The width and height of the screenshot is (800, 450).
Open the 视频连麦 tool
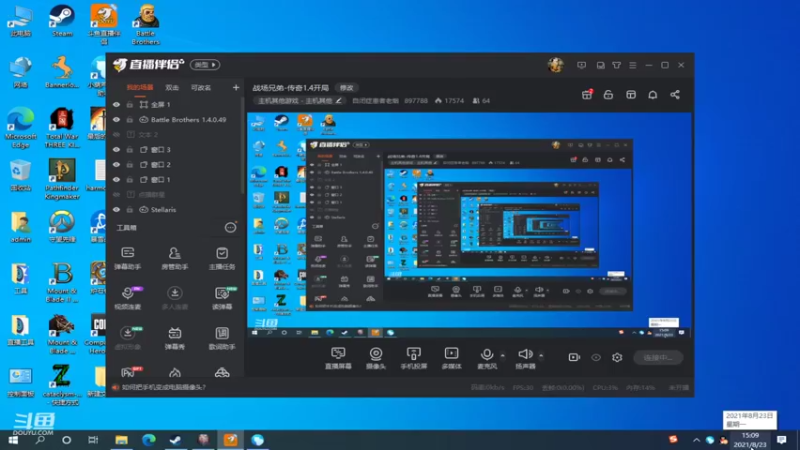point(128,298)
